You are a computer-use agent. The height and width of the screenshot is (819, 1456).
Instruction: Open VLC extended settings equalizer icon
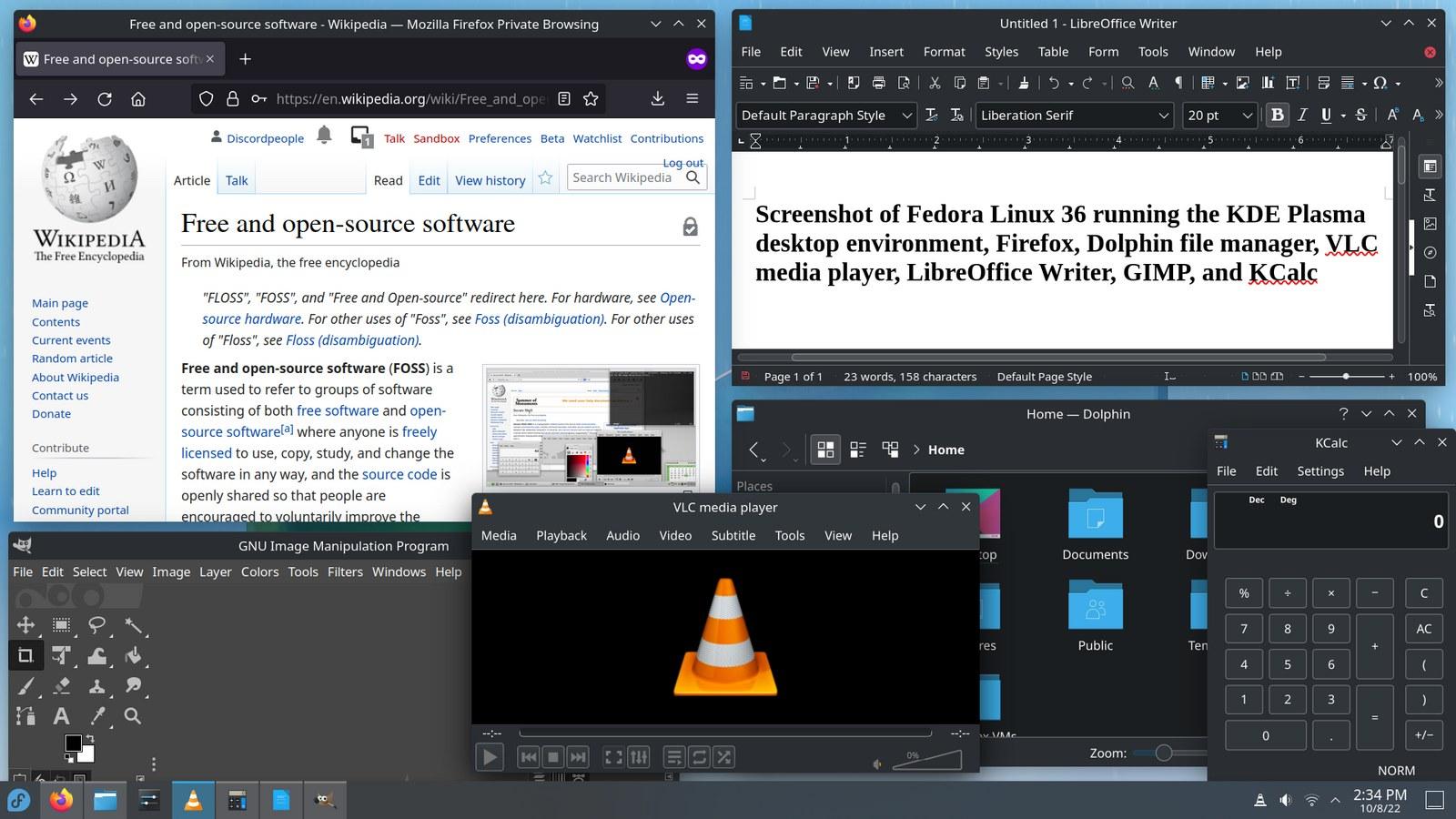[639, 757]
